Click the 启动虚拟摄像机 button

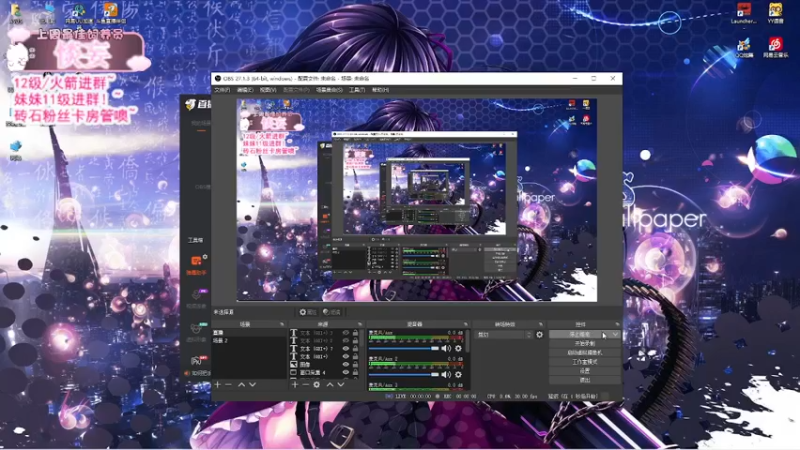[x=585, y=353]
